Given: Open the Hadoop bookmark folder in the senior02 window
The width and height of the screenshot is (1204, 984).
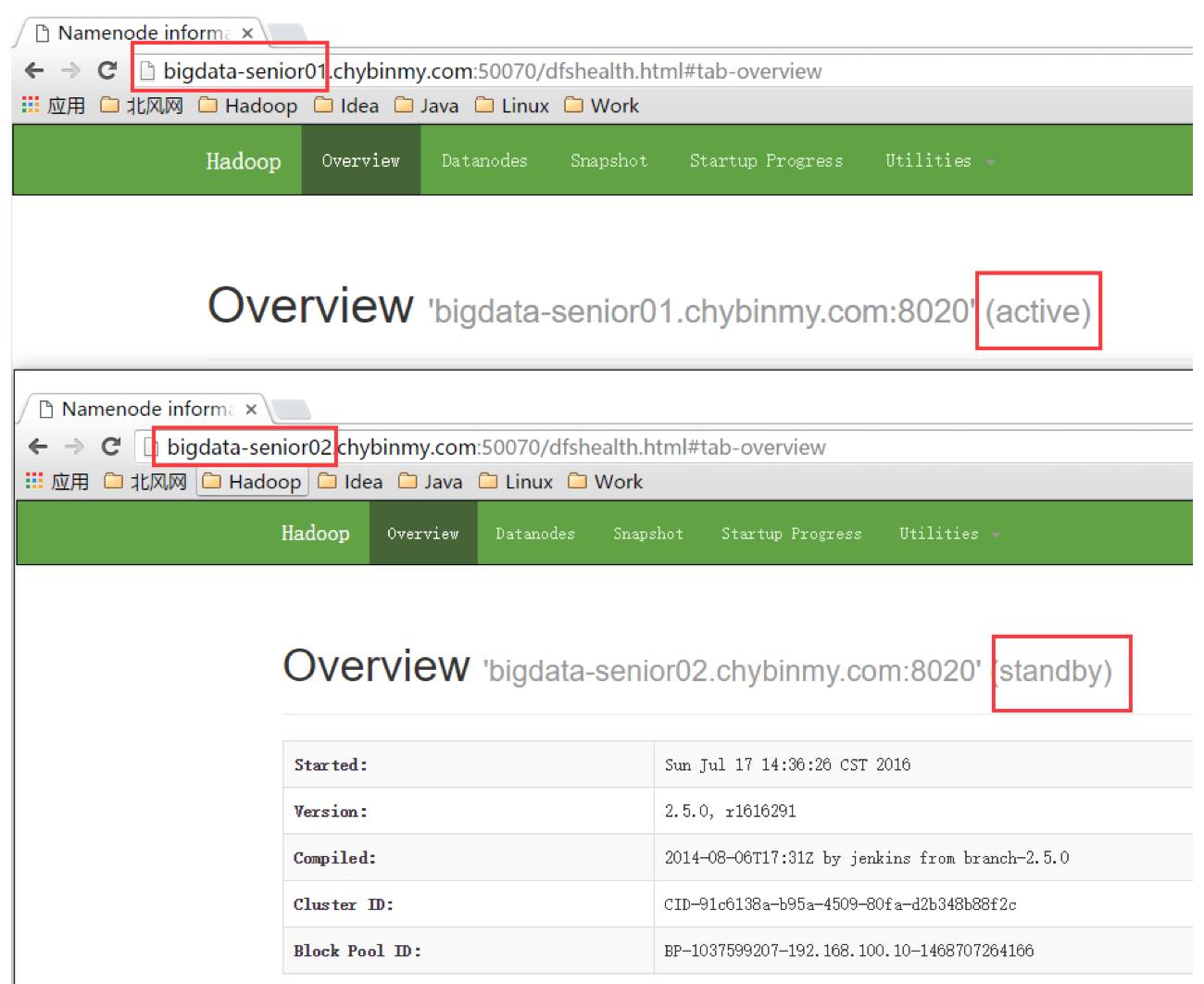Looking at the screenshot, I should [252, 482].
